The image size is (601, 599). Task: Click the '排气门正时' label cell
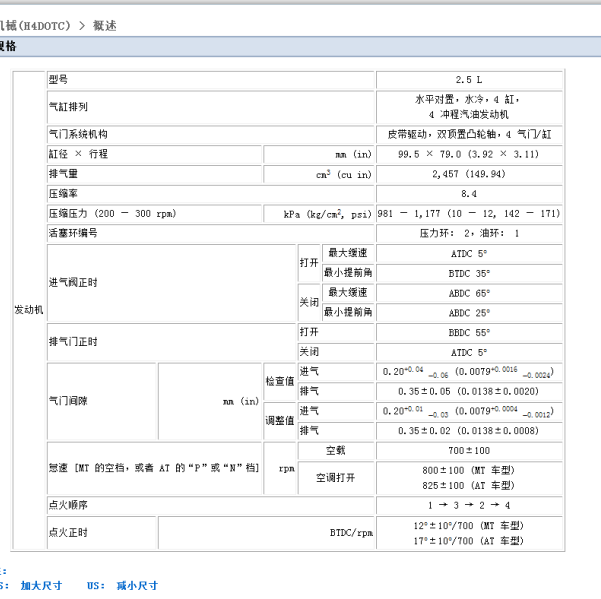pos(171,342)
